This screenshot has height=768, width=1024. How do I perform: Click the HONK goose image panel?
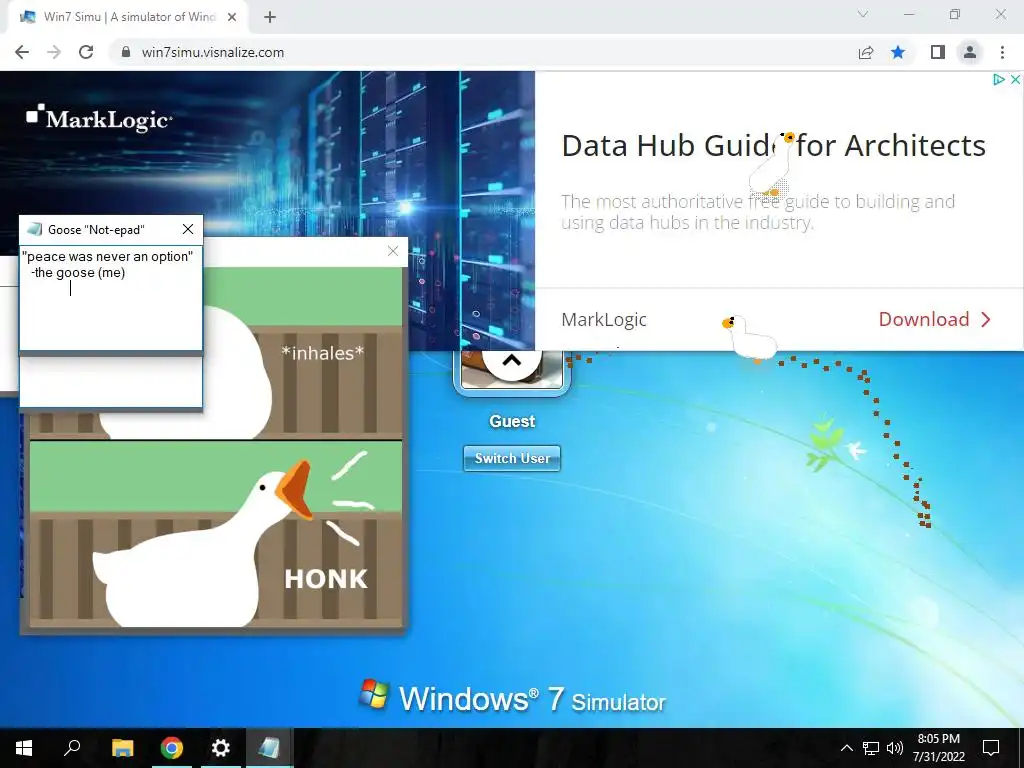tap(216, 534)
